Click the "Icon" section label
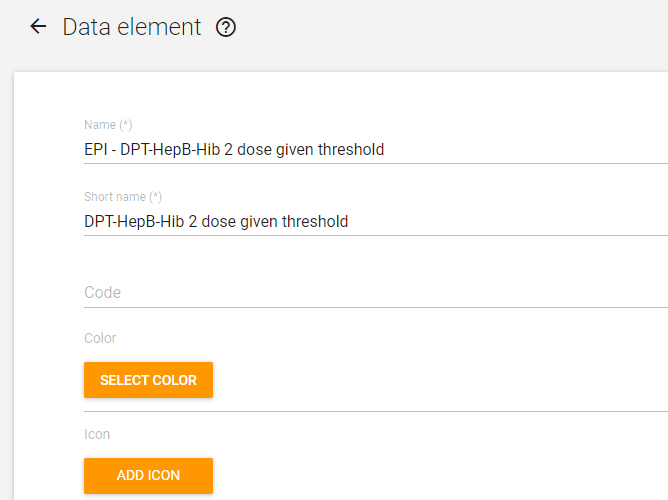Screen dimensions: 668x500 click(x=97, y=434)
